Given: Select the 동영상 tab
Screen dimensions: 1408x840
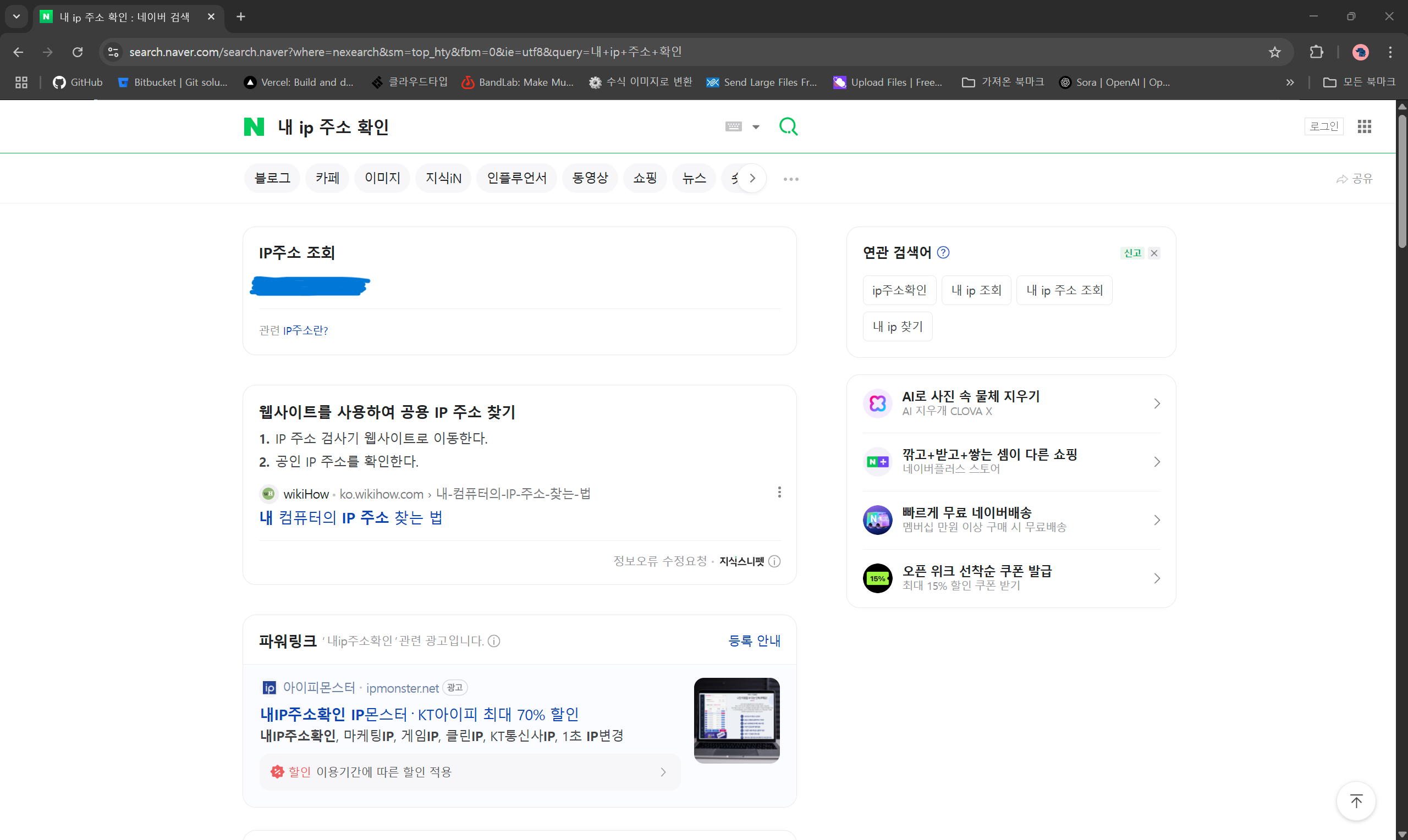Looking at the screenshot, I should pos(590,178).
